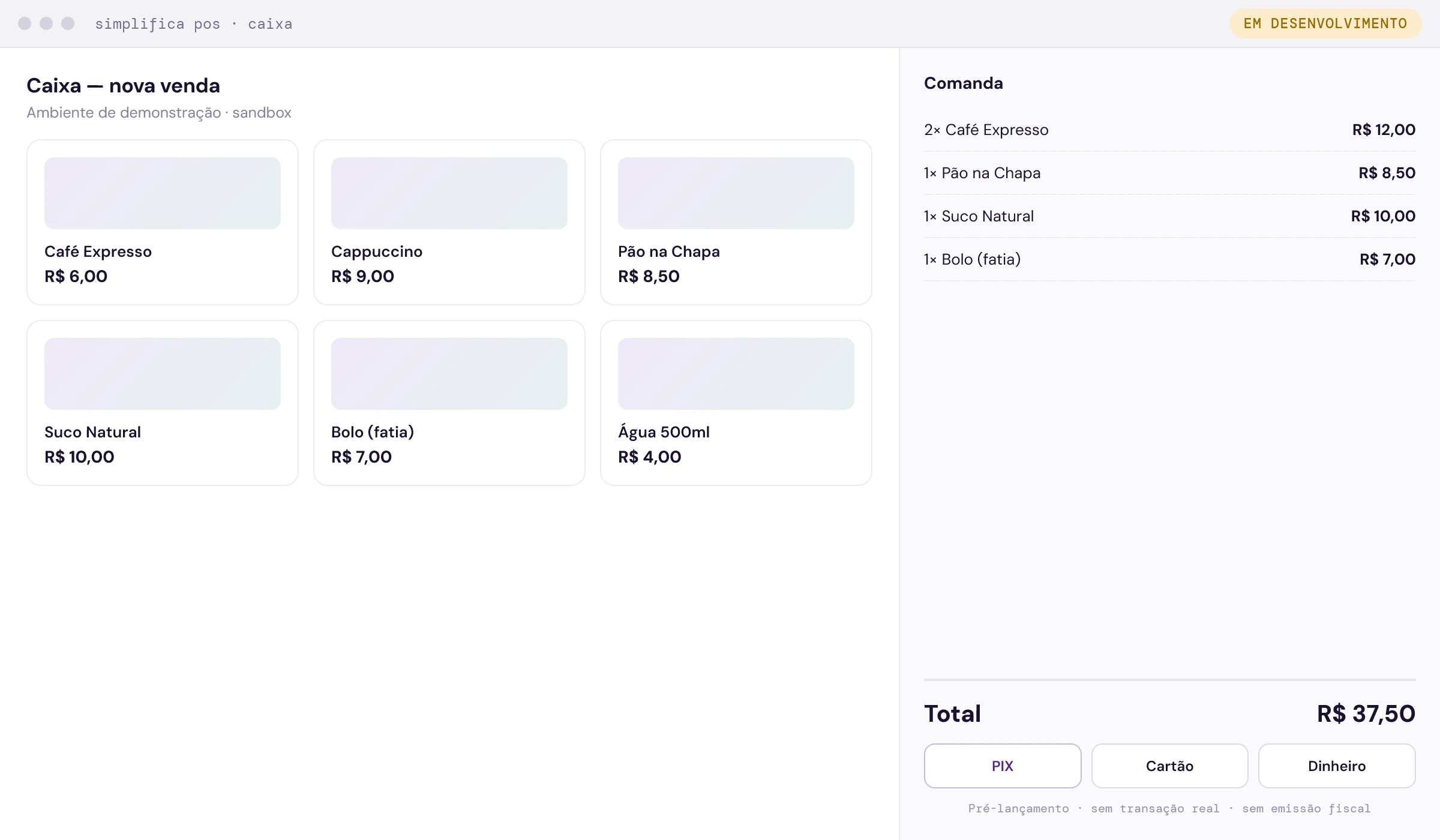
Task: Click the Café Expresso image placeholder
Action: tap(163, 193)
